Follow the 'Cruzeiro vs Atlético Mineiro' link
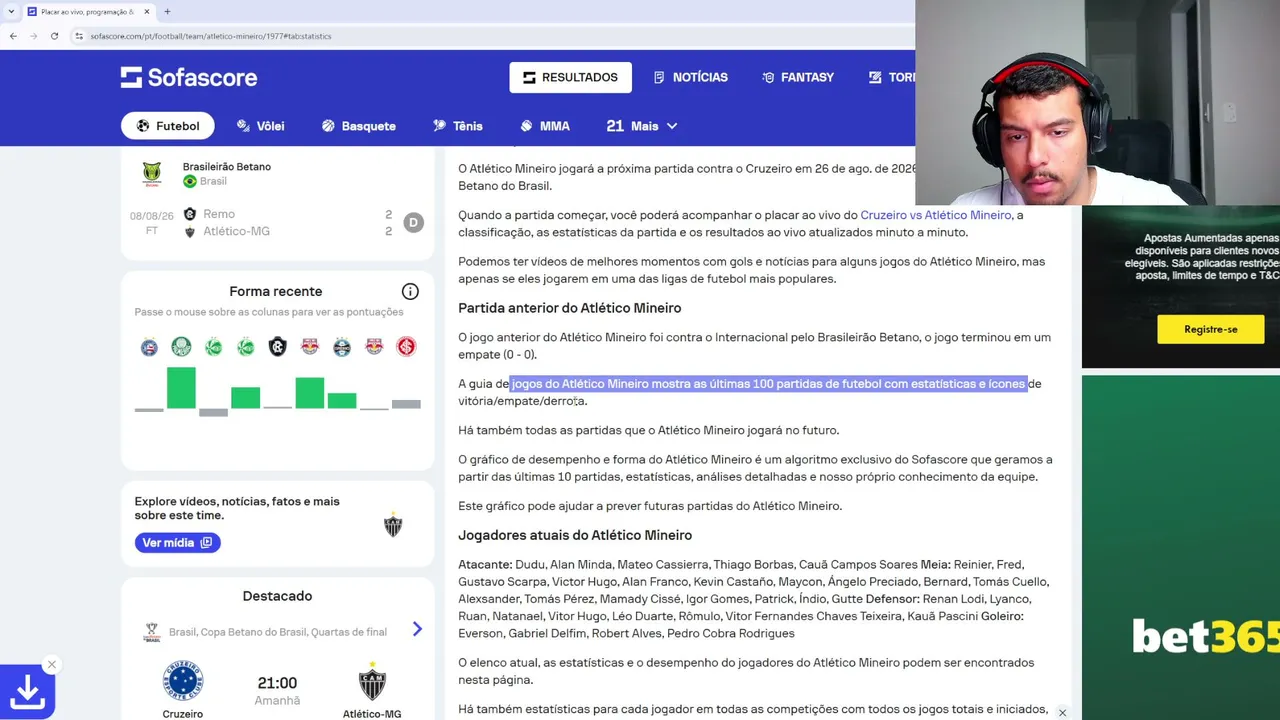 coord(936,215)
